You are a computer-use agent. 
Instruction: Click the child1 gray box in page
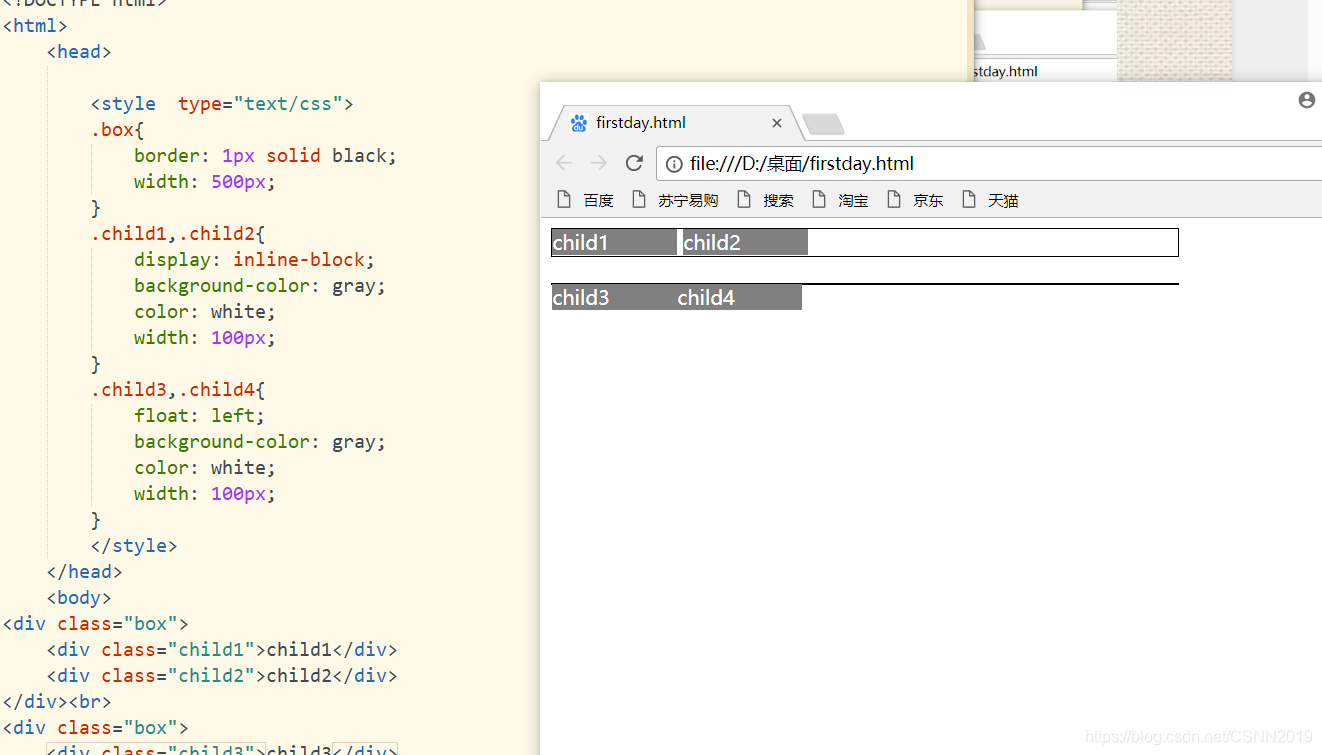[614, 242]
